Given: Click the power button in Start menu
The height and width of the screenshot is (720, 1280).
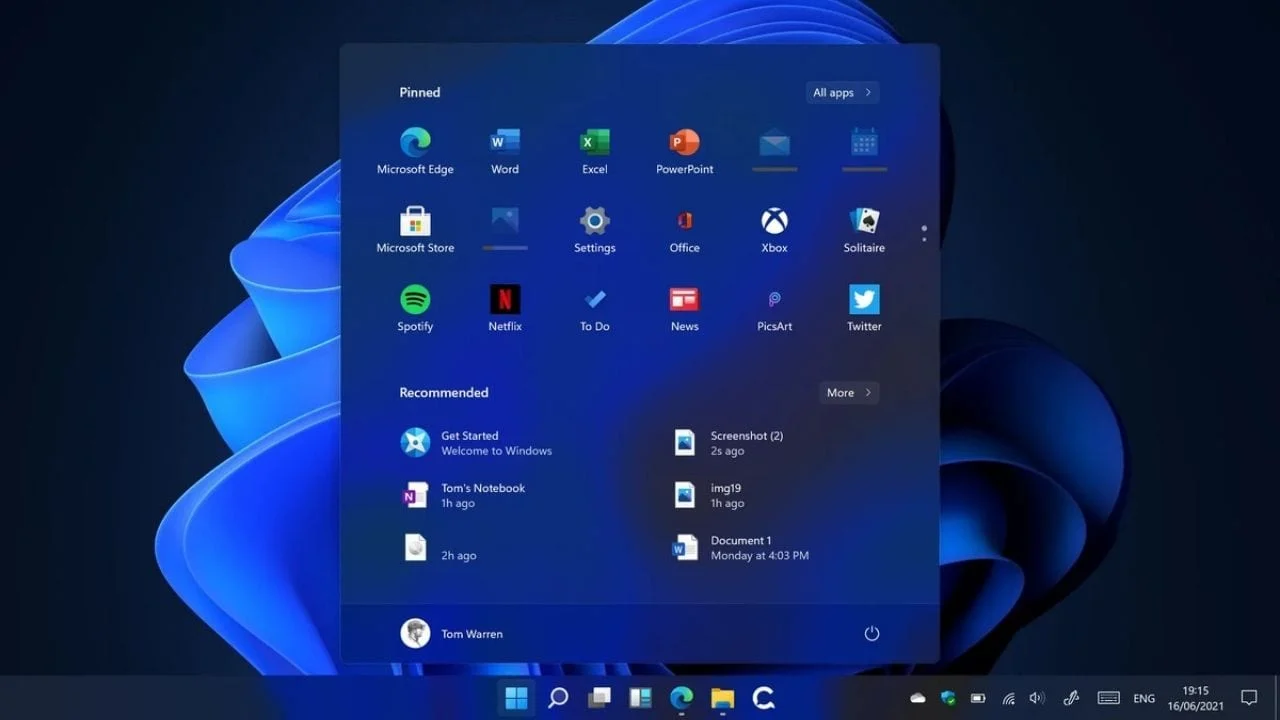Looking at the screenshot, I should pos(872,633).
